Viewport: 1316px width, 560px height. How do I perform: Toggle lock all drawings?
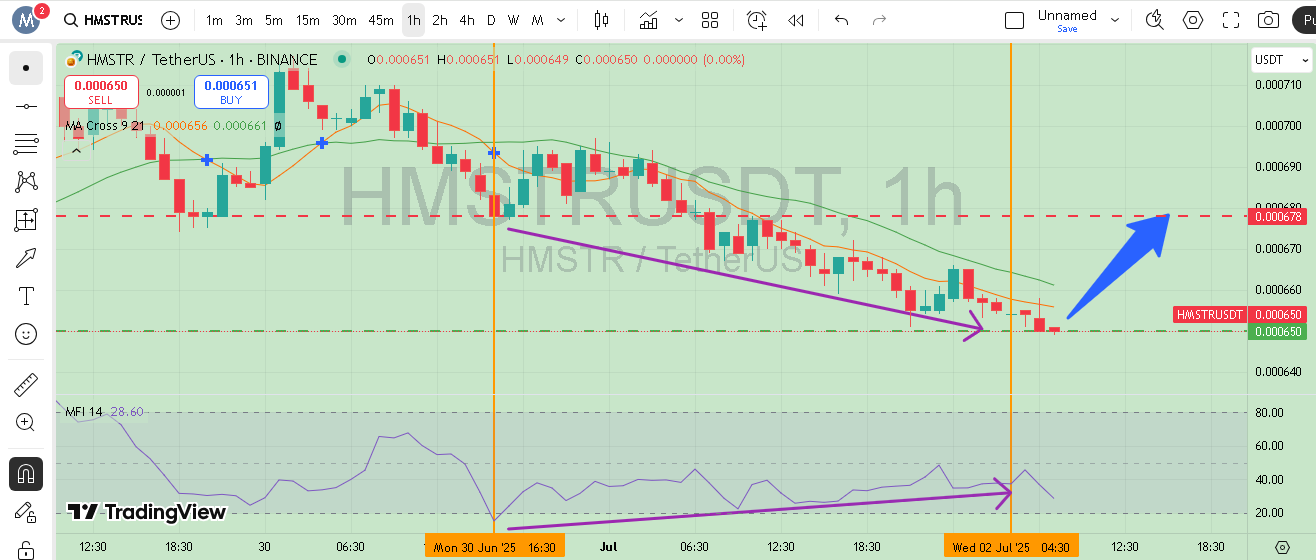point(26,549)
